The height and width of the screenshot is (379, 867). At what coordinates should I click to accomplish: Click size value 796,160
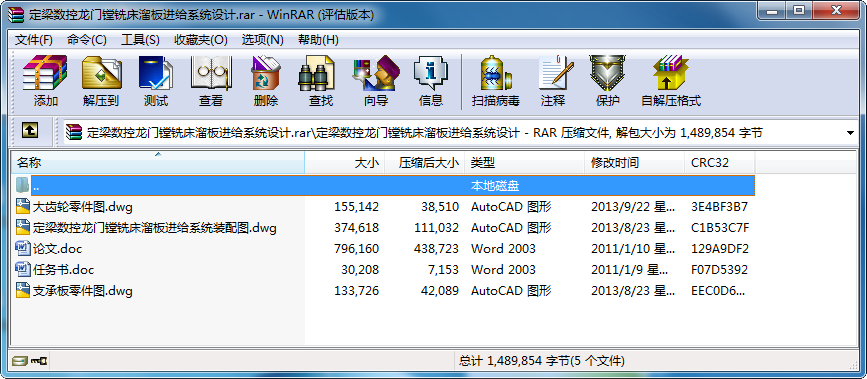(x=357, y=249)
